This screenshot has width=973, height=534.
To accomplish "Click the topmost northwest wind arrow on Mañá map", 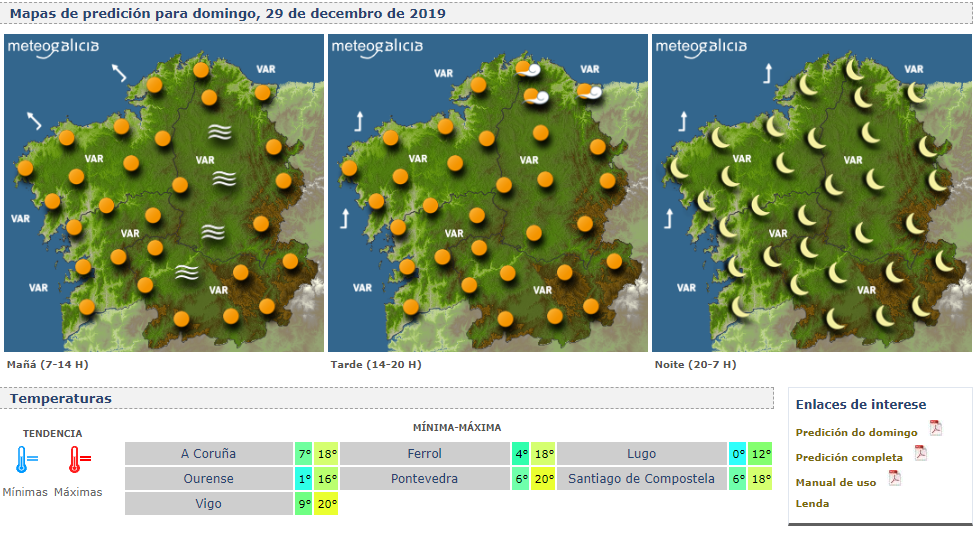I will point(119,73).
